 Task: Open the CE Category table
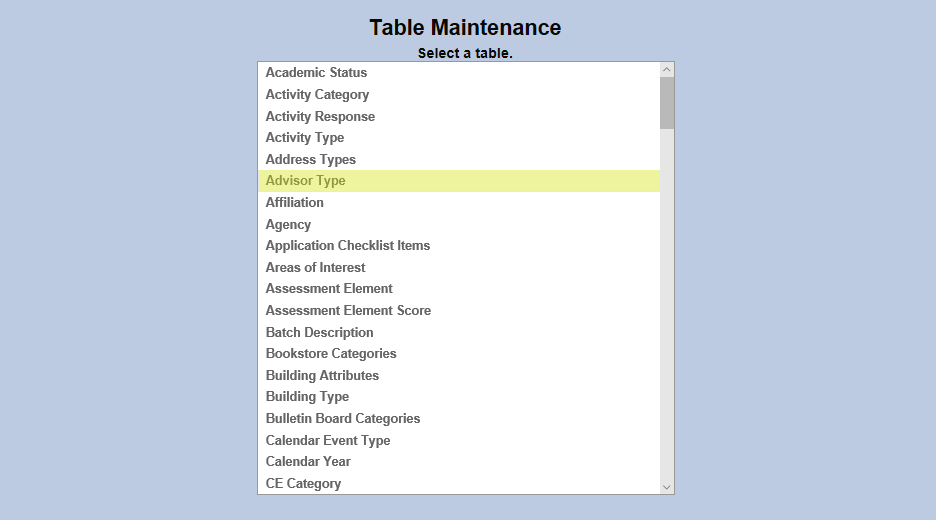pyautogui.click(x=303, y=484)
